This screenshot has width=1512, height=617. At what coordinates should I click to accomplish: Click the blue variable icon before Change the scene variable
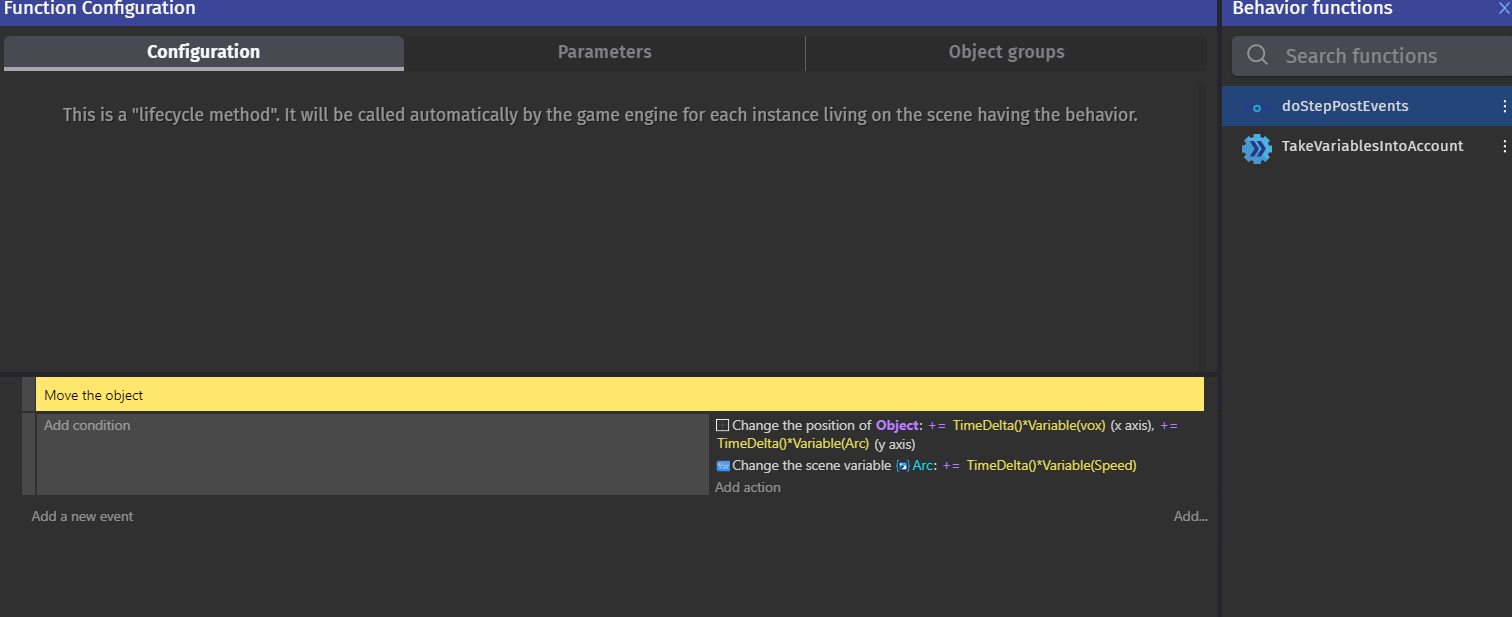click(x=722, y=464)
